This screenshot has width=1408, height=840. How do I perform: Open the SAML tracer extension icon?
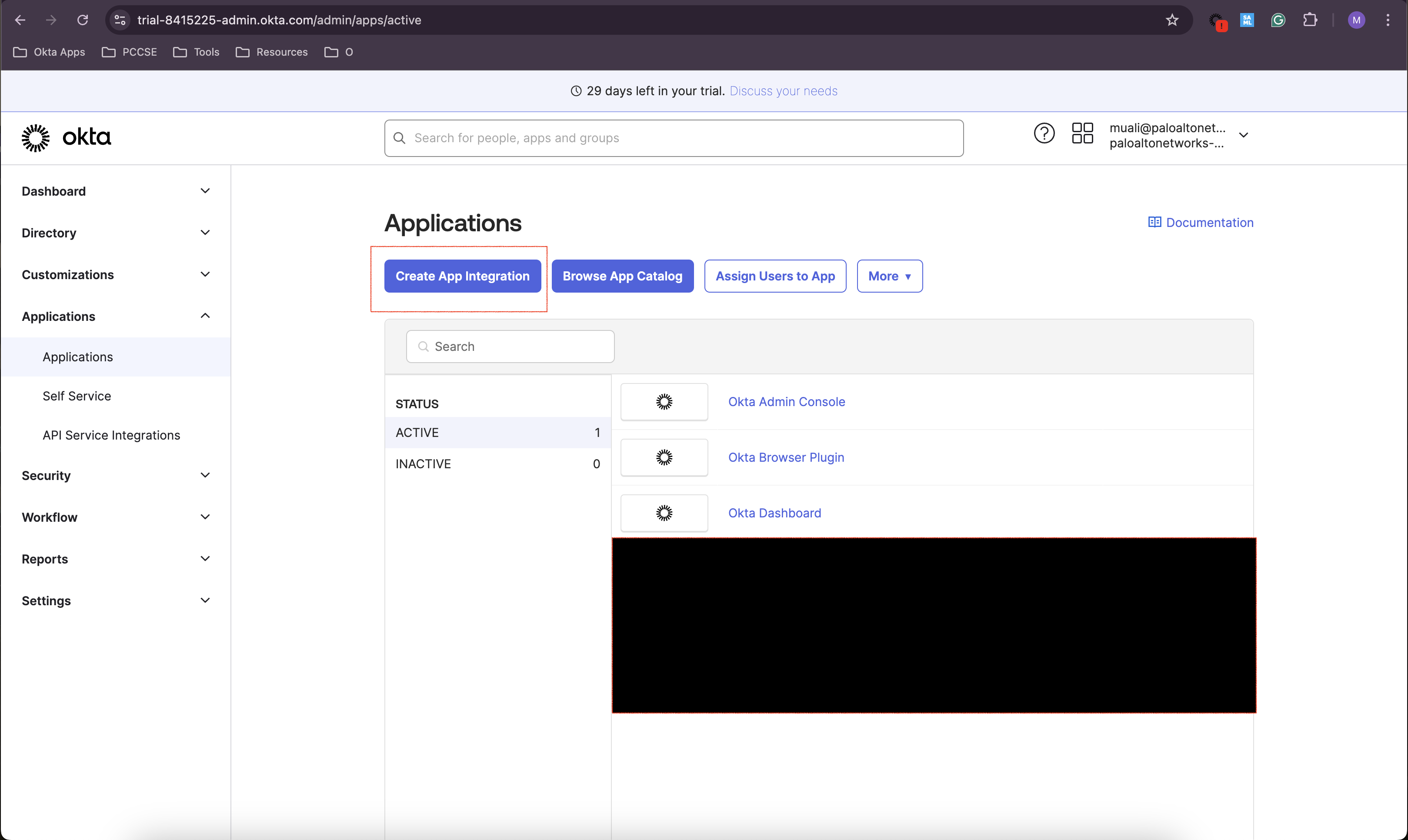point(1246,20)
